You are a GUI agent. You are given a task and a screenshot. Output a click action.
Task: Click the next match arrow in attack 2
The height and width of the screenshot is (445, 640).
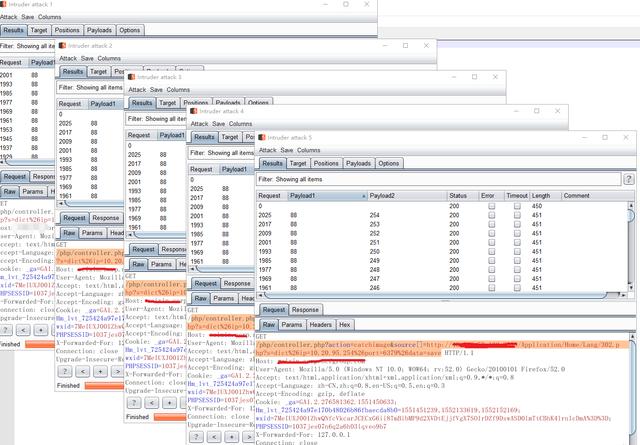click(x=118, y=371)
